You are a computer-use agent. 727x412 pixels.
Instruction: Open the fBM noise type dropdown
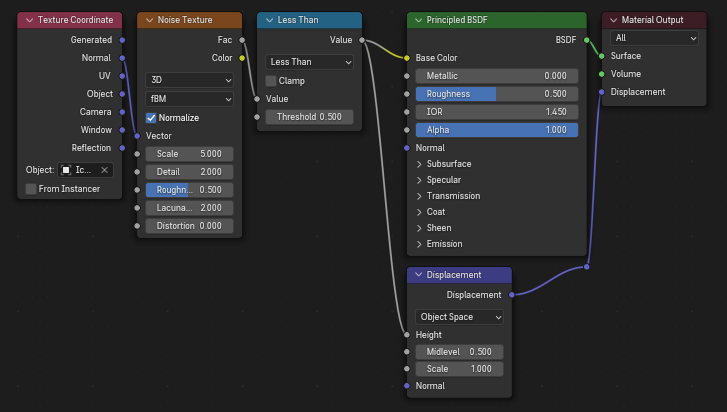189,99
